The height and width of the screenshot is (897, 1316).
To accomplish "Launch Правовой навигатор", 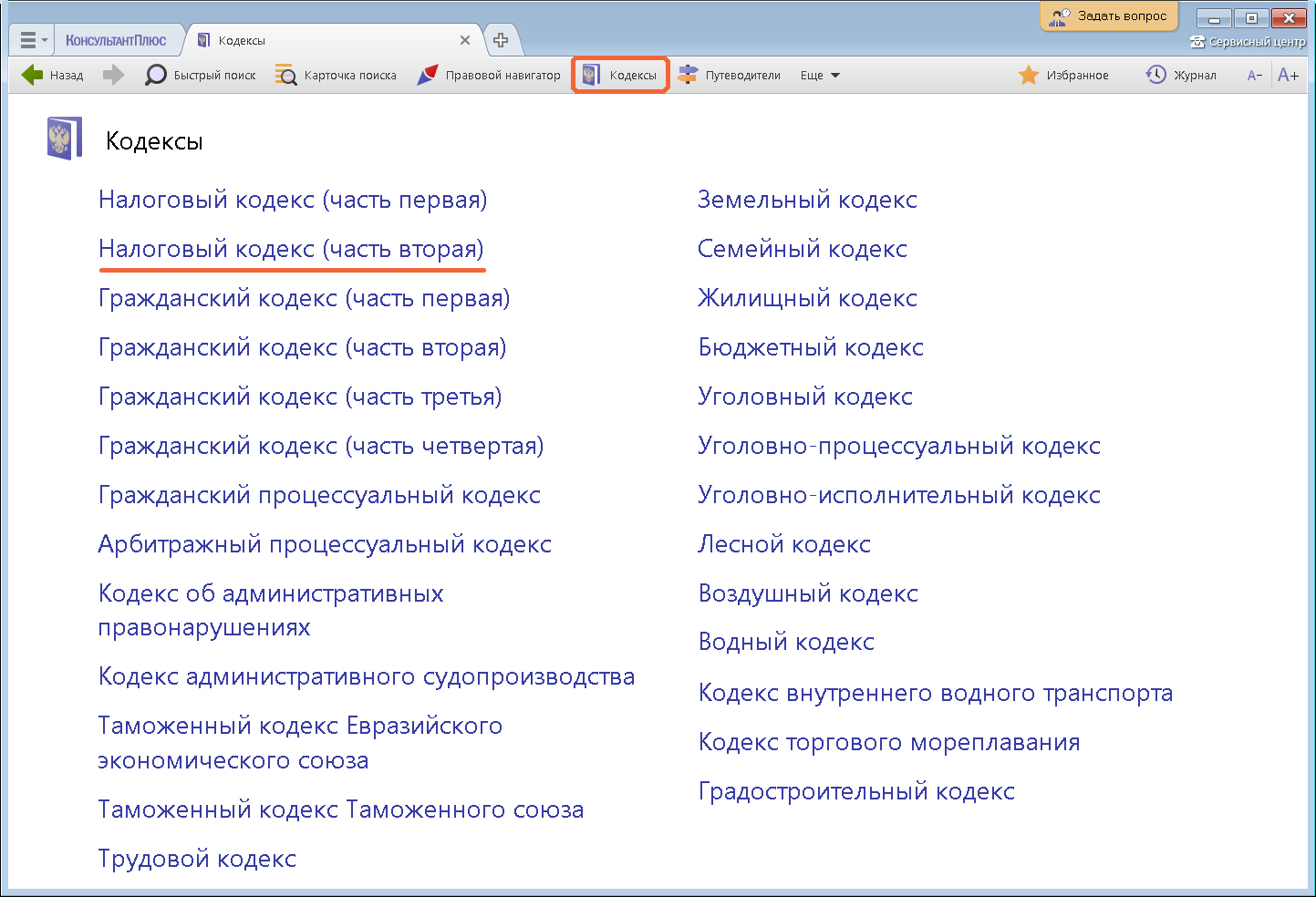I will (x=488, y=75).
